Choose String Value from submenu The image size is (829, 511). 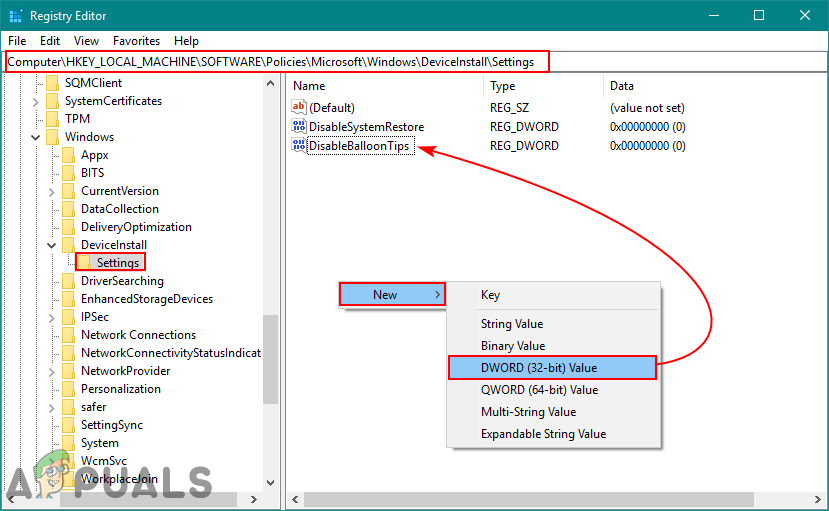tap(554, 323)
